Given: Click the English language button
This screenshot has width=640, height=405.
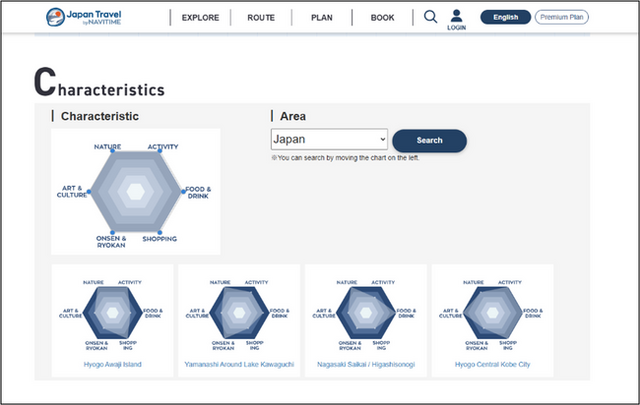Looking at the screenshot, I should (506, 17).
